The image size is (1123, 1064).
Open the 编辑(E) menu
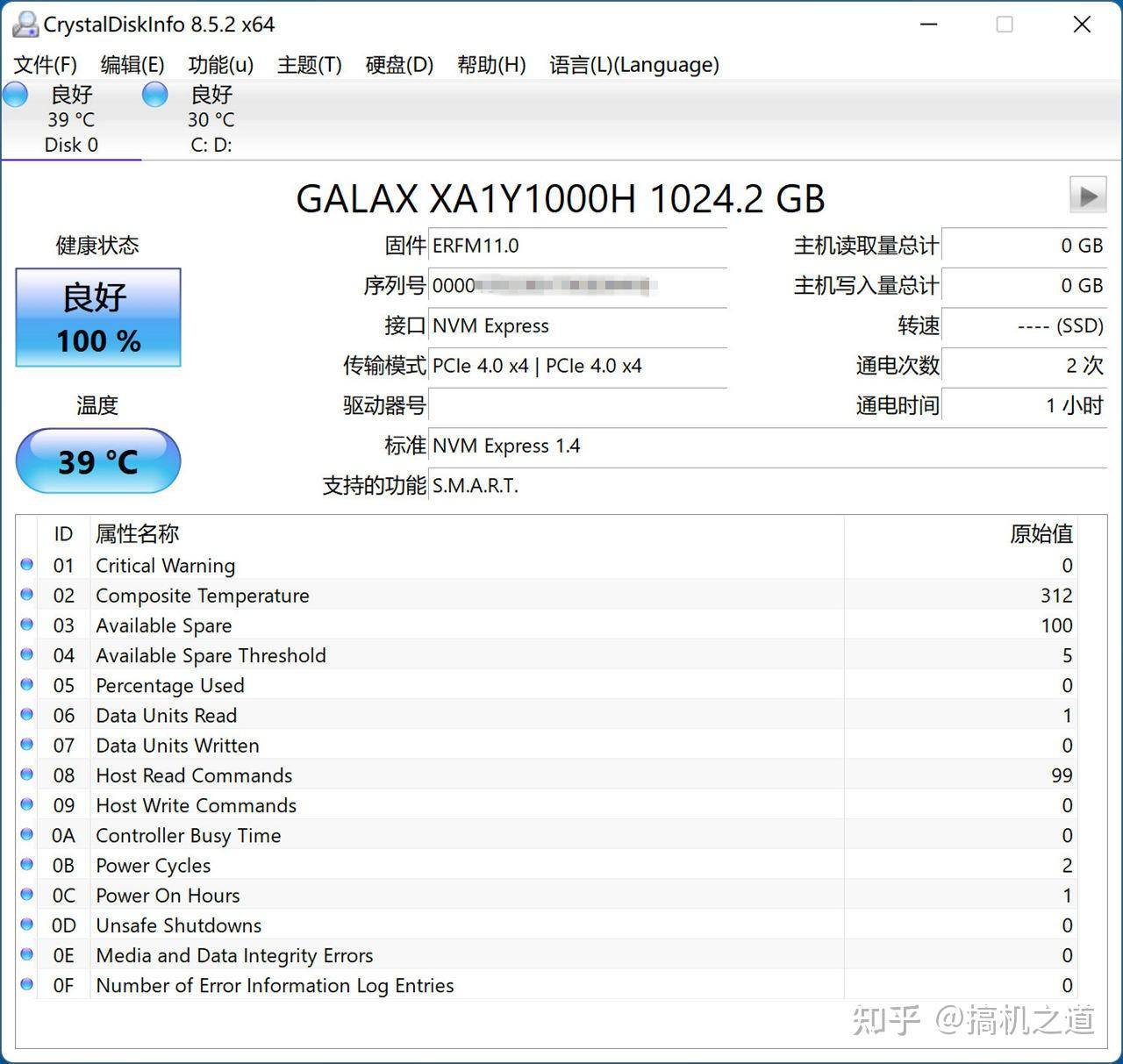132,65
